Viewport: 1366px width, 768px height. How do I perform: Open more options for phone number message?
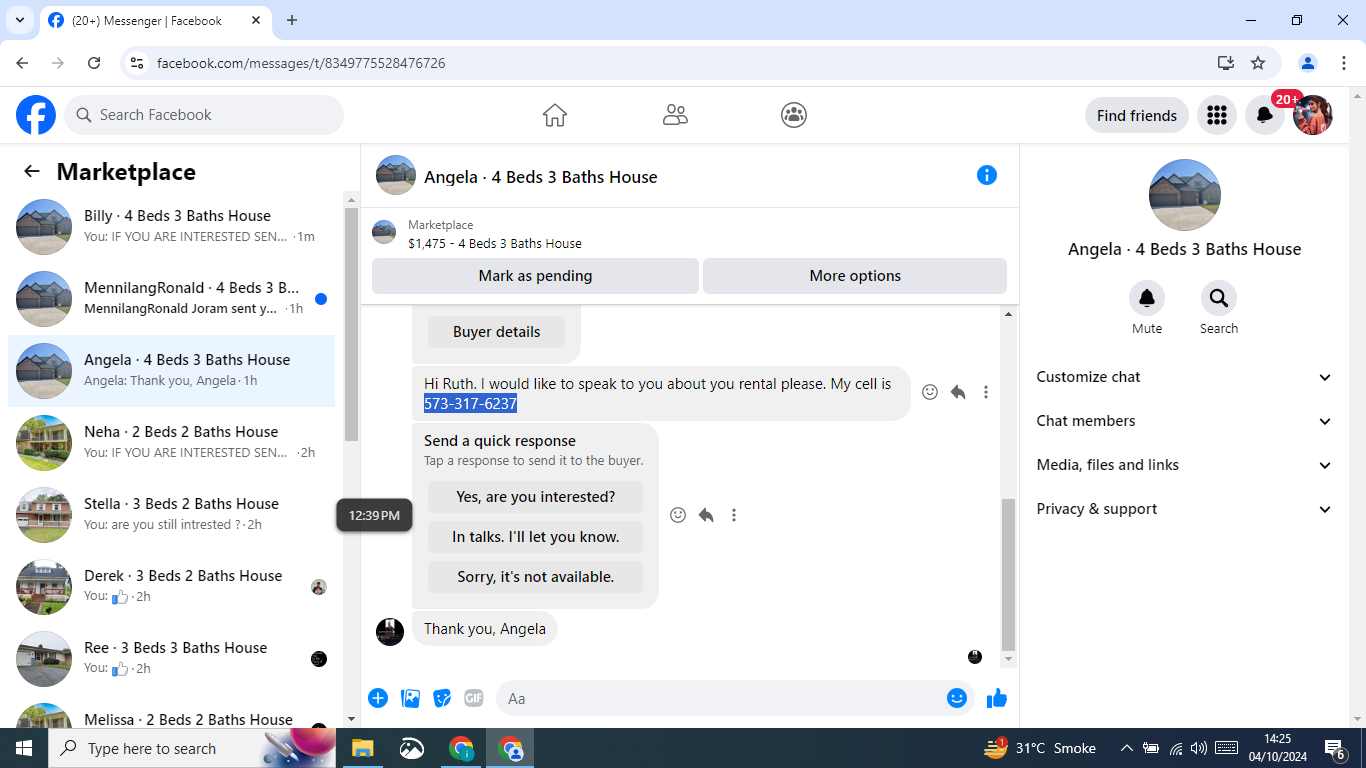pos(986,392)
